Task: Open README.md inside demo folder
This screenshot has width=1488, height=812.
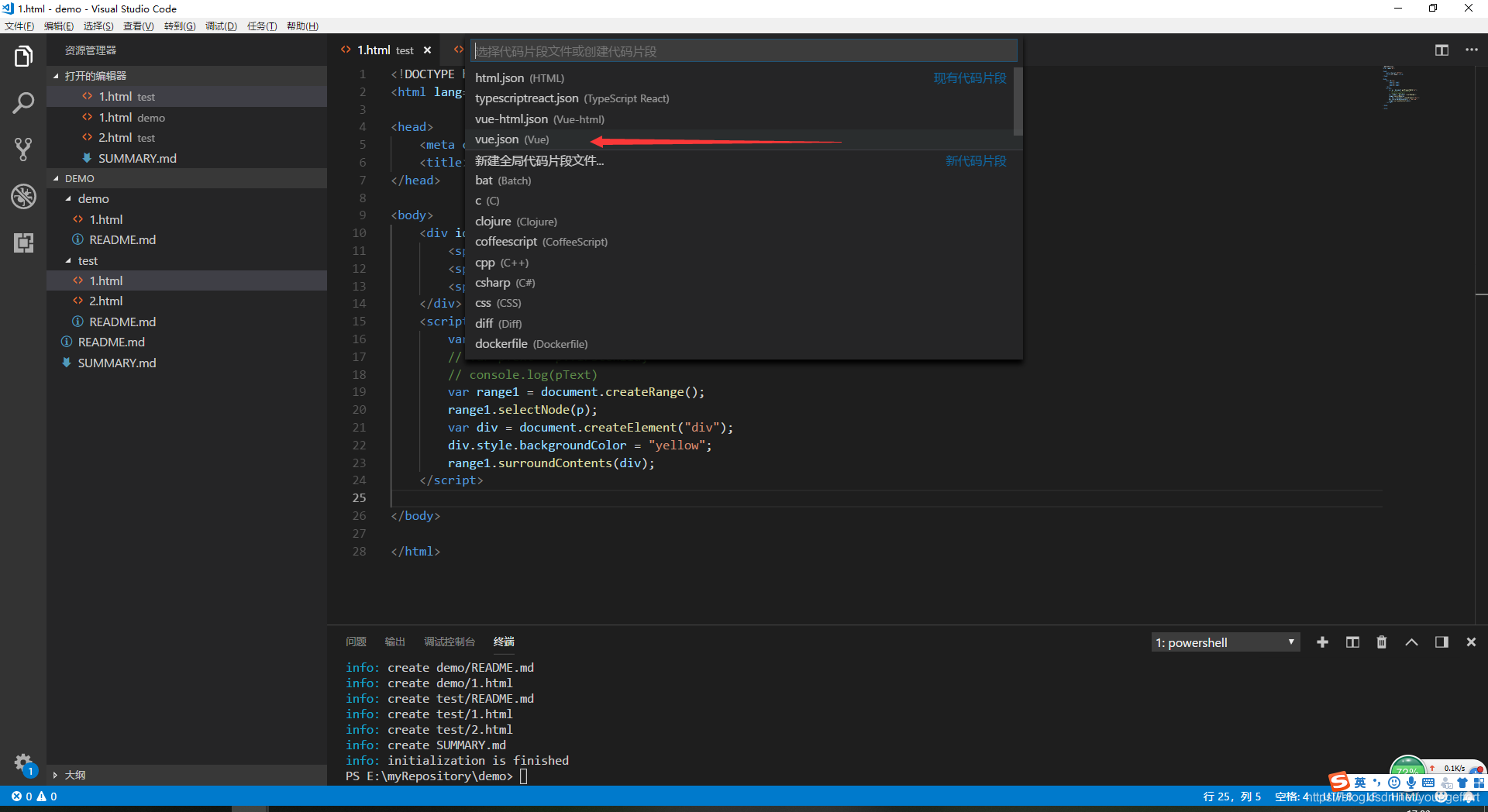Action: [187, 240]
